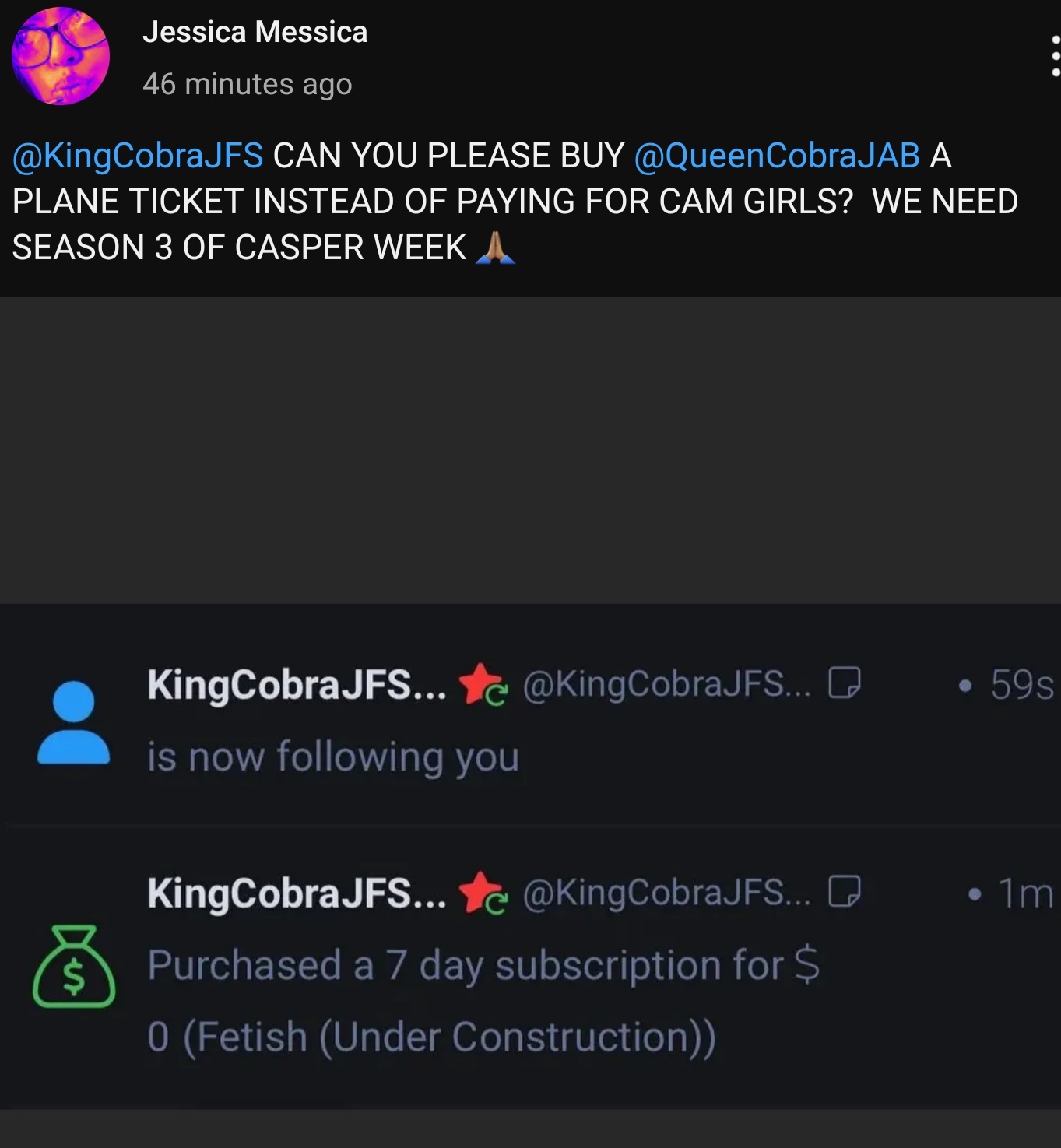Click the Jessica Messica author name
Viewport: 1061px width, 1148px height.
click(x=255, y=32)
